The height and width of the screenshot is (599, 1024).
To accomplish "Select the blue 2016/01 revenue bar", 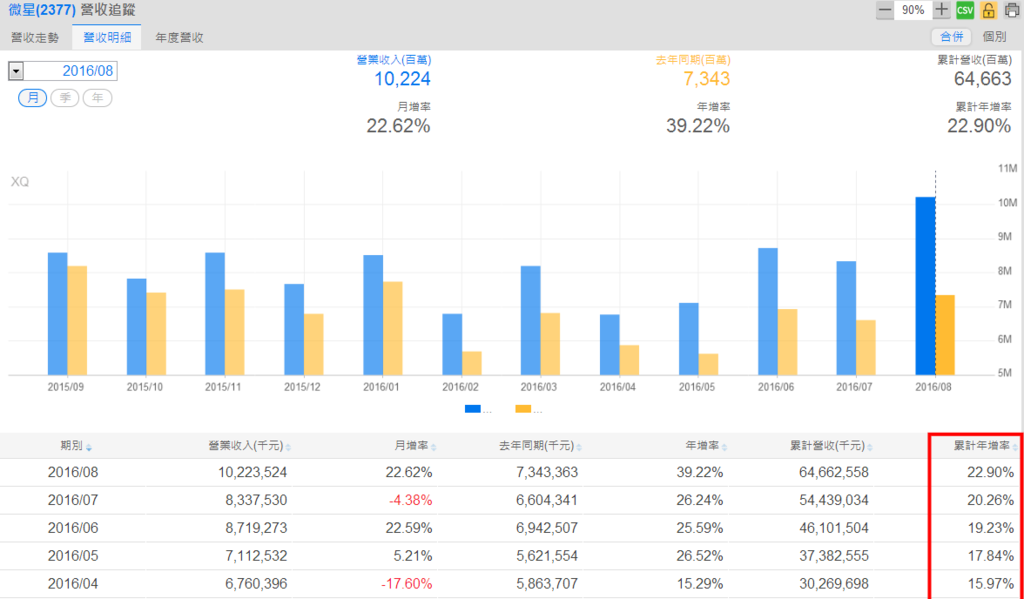I will pyautogui.click(x=373, y=315).
